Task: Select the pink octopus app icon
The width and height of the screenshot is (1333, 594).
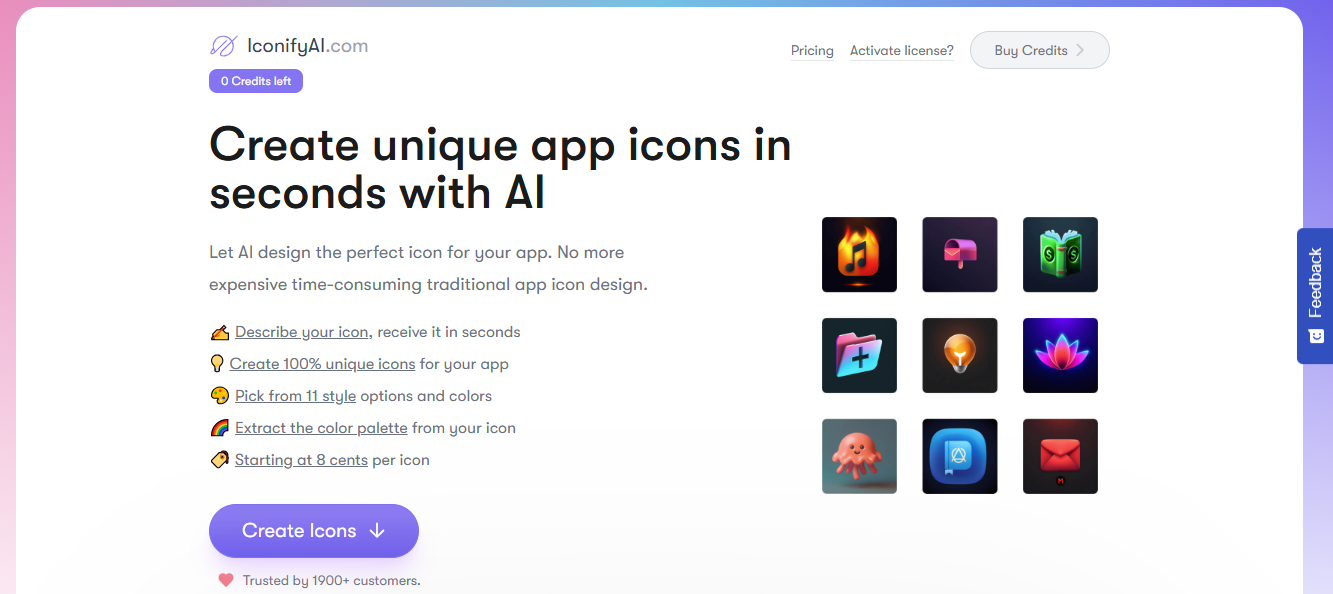Action: 859,456
